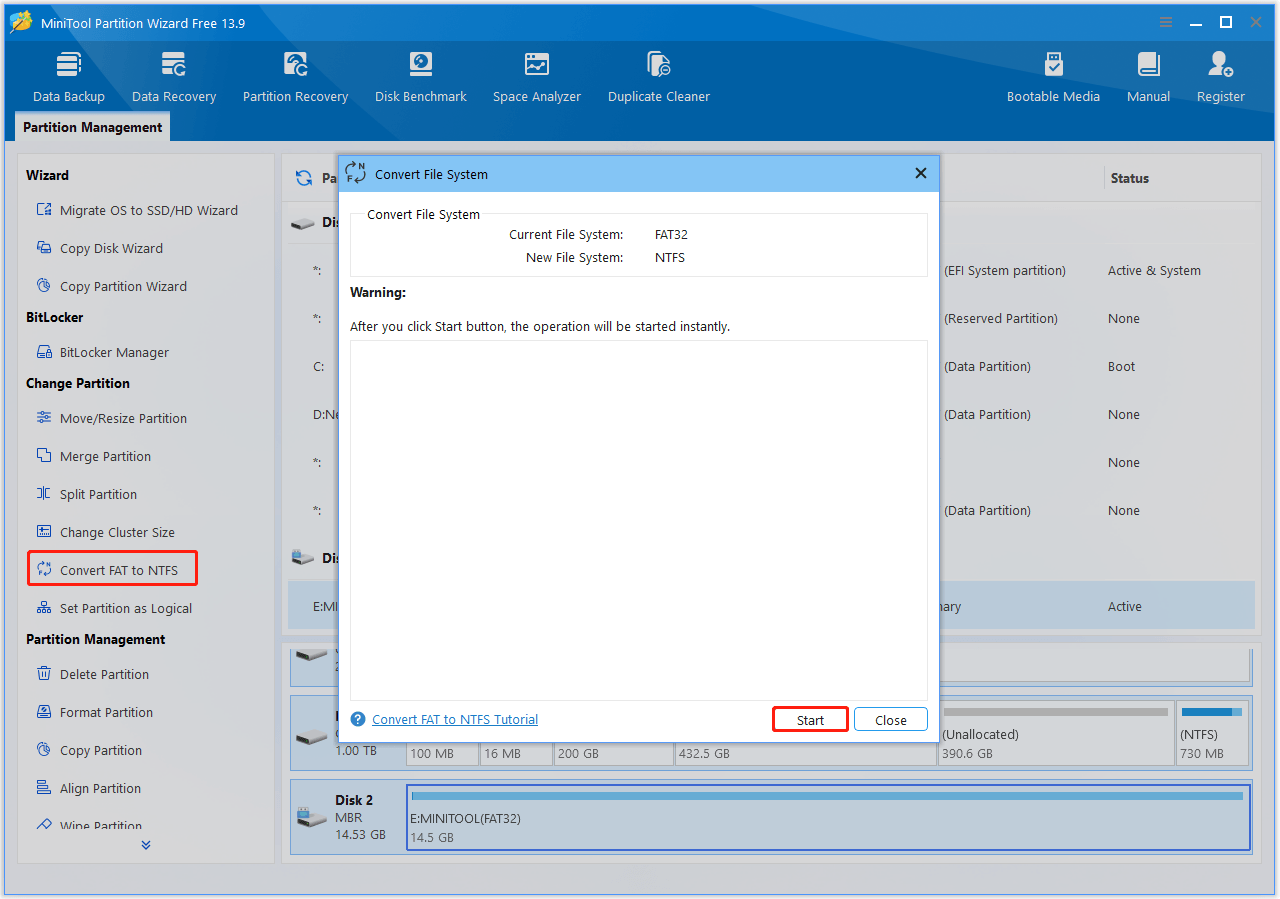The width and height of the screenshot is (1280, 899).
Task: Choose Move/Resize Partition
Action: (111, 418)
